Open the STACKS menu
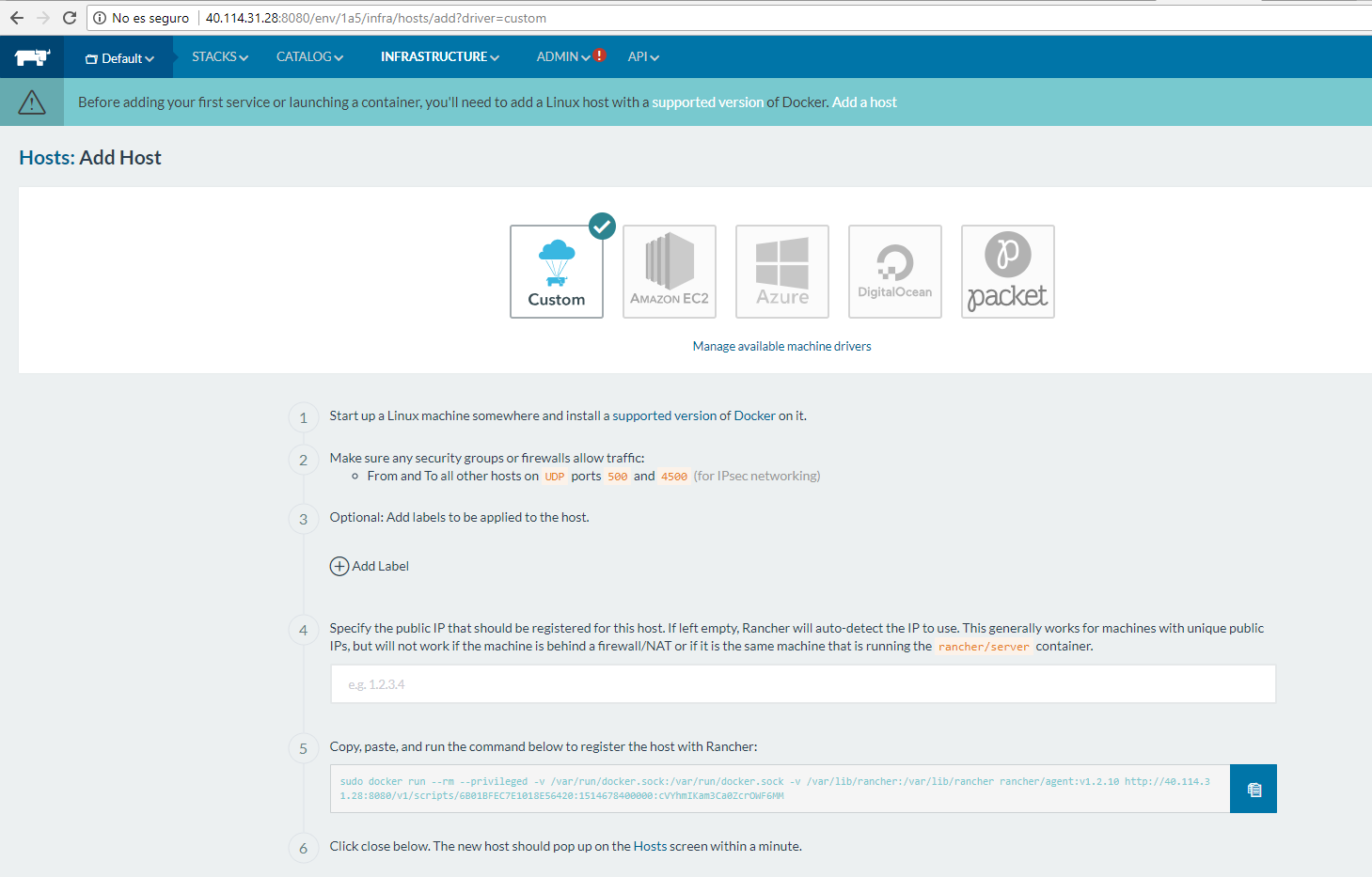 coord(220,57)
